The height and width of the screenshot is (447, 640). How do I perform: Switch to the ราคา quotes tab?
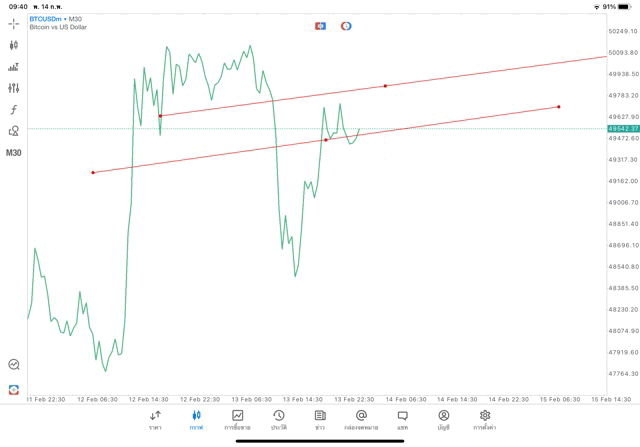(x=155, y=420)
